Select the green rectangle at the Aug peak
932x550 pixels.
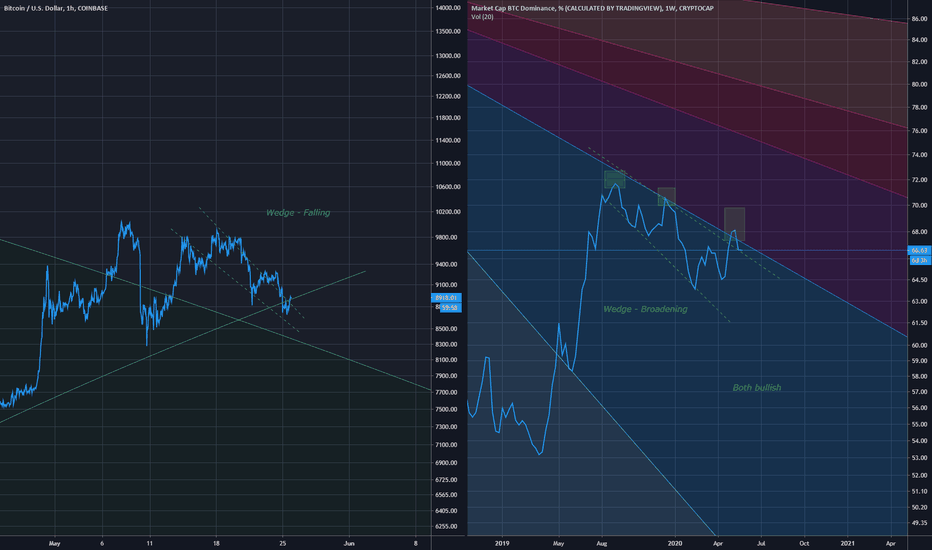(x=615, y=180)
